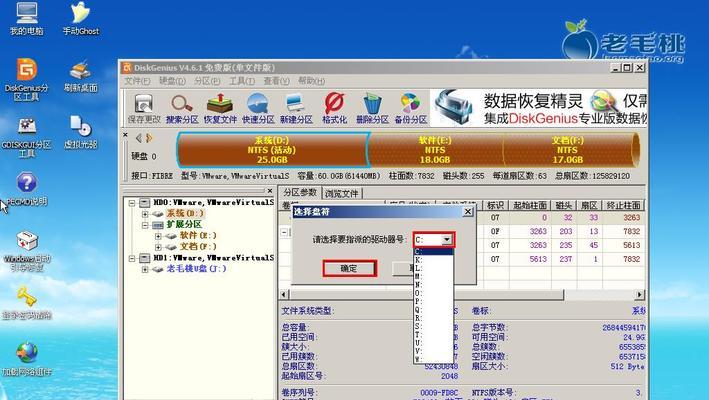Open the 恢复文件 recover files tool
709x400 pixels.
pyautogui.click(x=220, y=108)
